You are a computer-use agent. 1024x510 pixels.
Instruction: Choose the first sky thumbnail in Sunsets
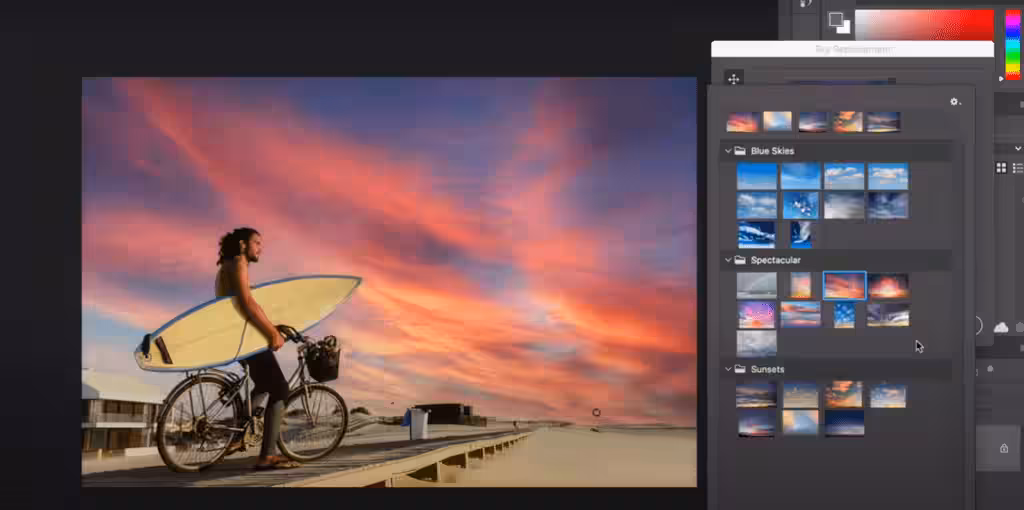[756, 395]
